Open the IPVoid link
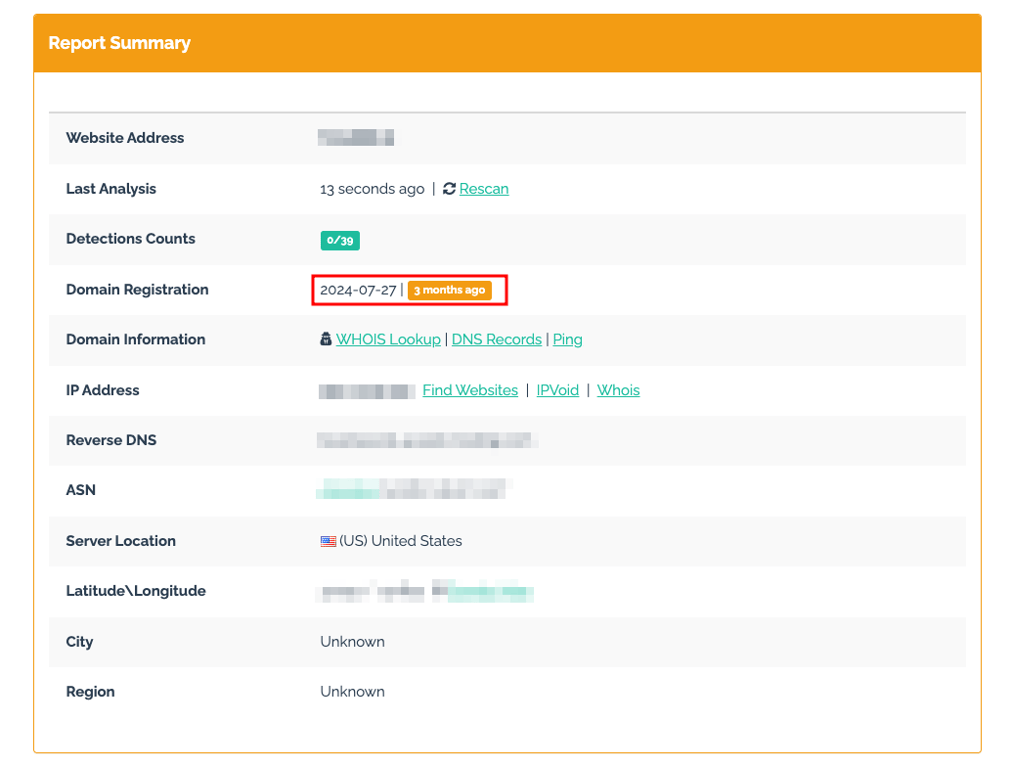The image size is (1012, 768). click(x=557, y=390)
